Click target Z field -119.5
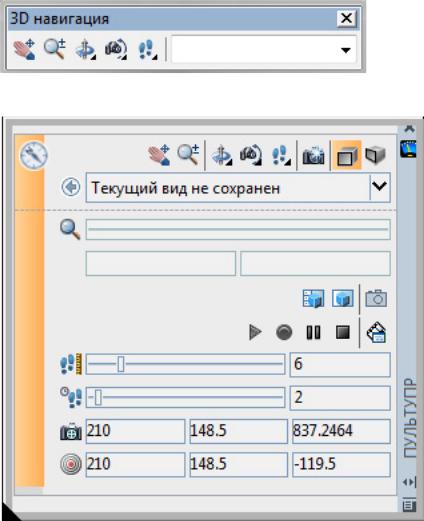424x521 pixels. [x=341, y=464]
